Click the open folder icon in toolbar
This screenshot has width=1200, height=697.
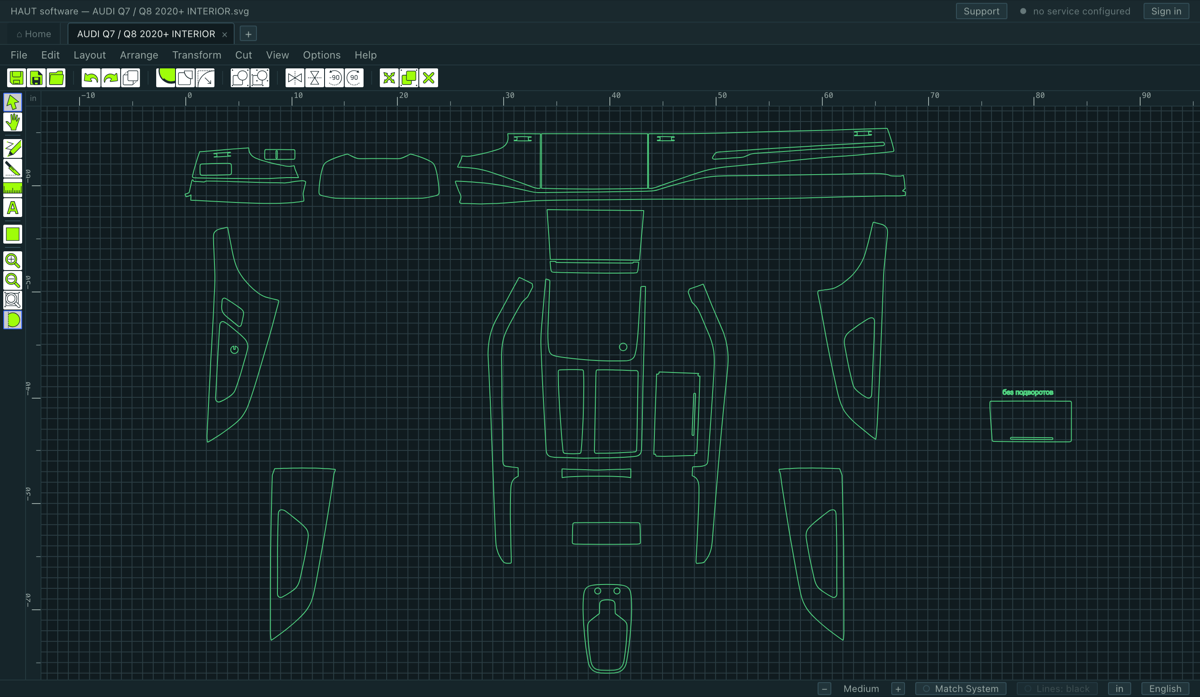coord(56,78)
